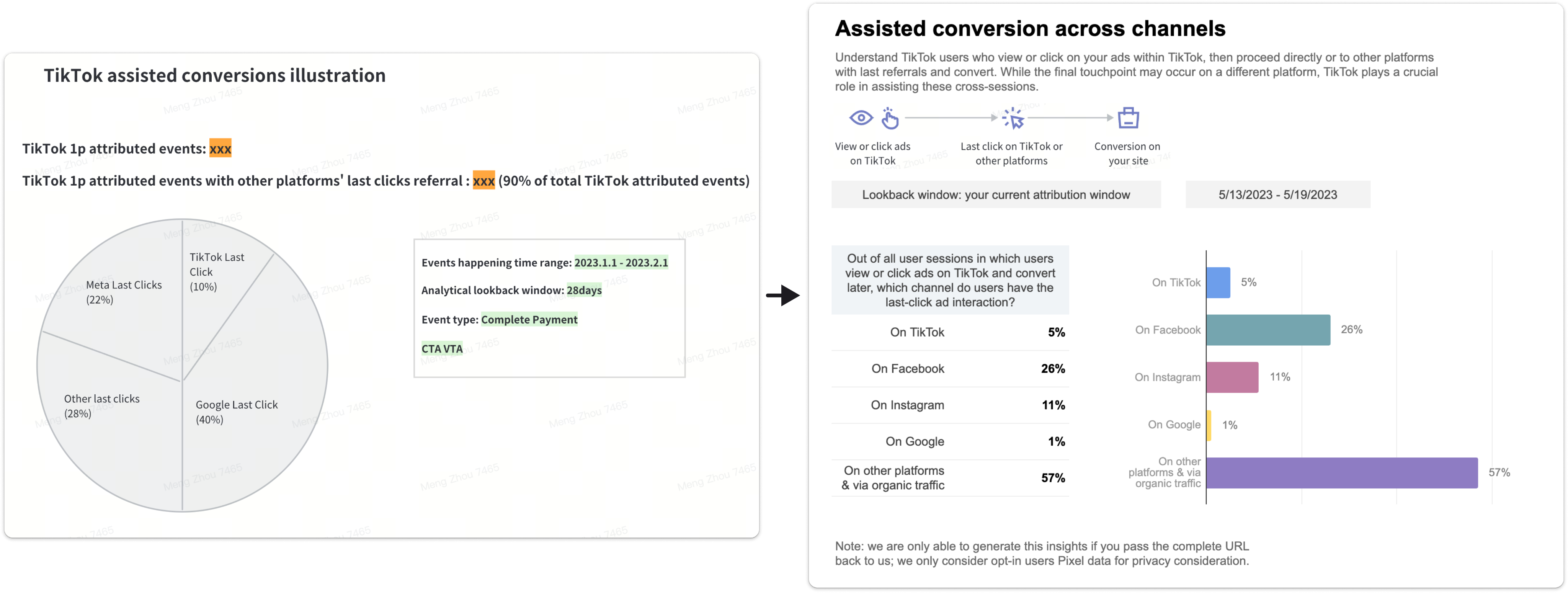This screenshot has width=1568, height=593.
Task: Click the yellow On Google bar
Action: (x=1209, y=425)
